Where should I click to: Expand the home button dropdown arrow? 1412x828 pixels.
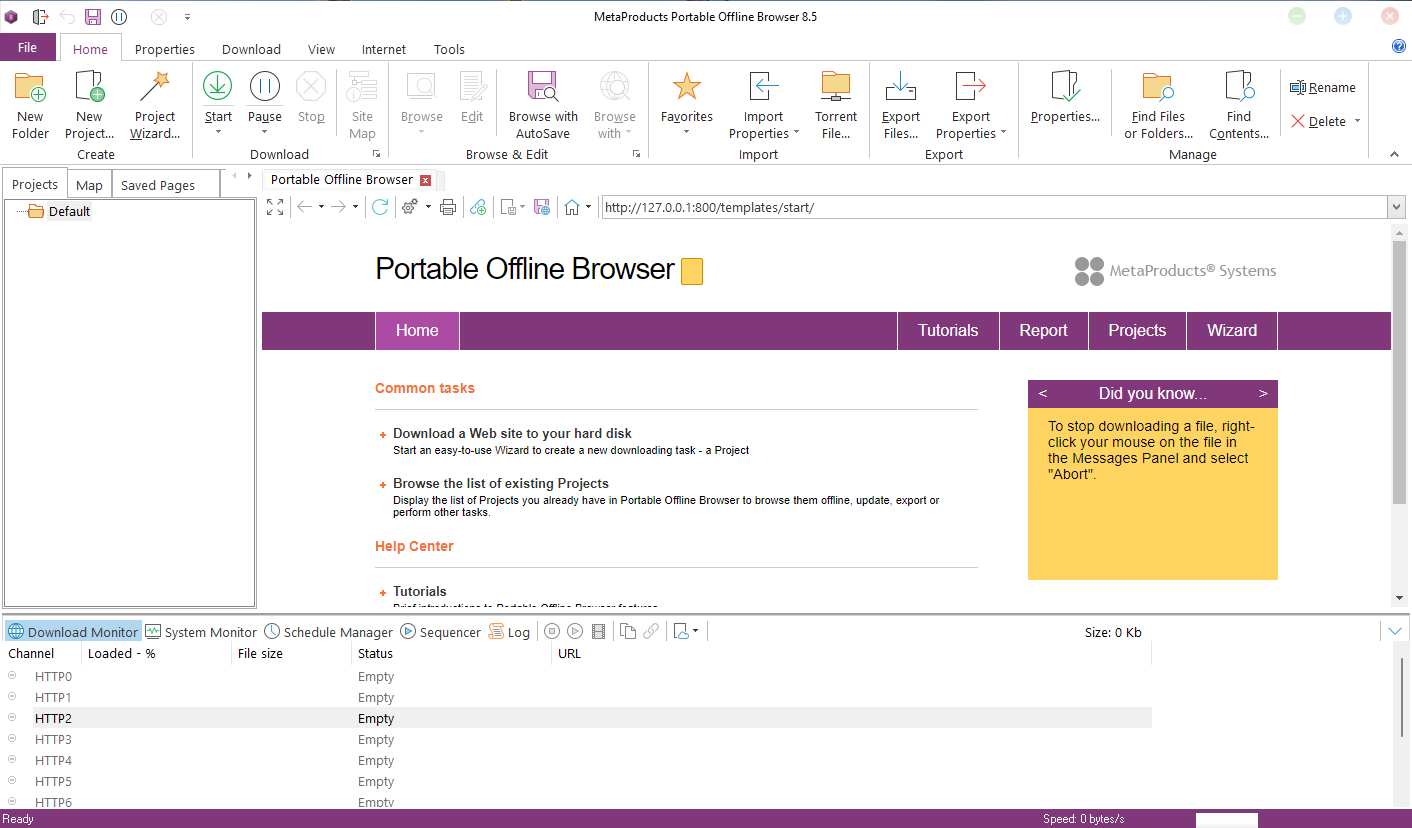pyautogui.click(x=588, y=207)
